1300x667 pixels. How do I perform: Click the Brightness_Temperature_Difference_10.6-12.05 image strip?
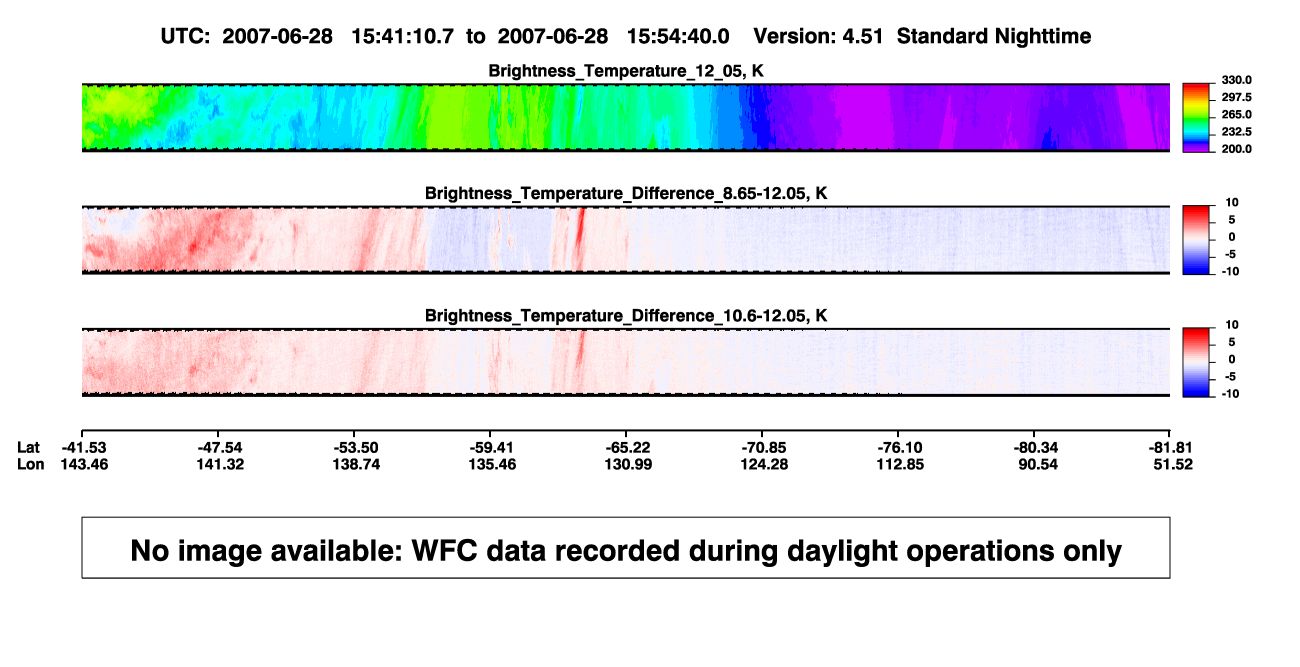click(x=626, y=362)
